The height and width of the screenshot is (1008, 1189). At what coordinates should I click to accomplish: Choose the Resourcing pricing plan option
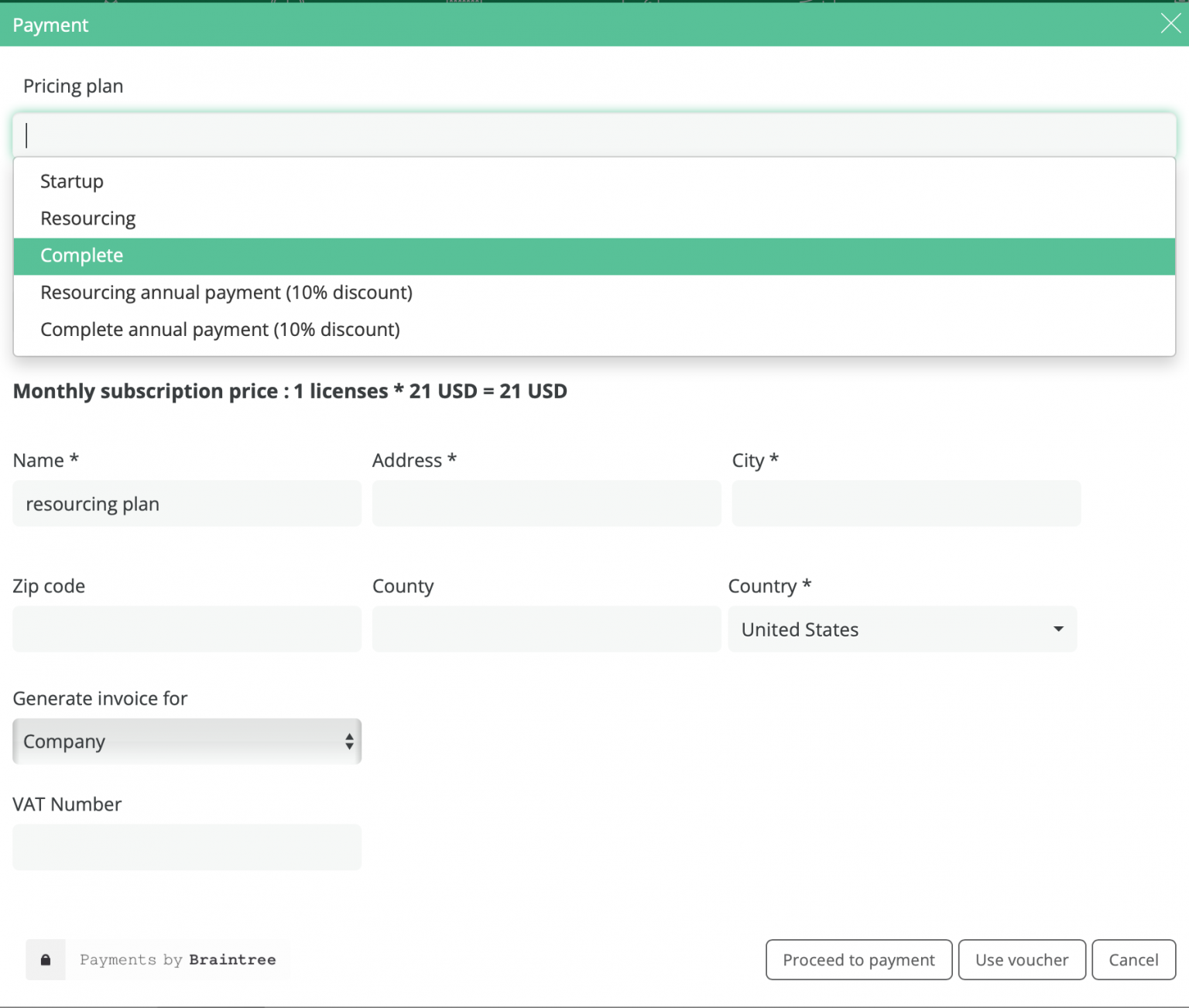tap(88, 218)
